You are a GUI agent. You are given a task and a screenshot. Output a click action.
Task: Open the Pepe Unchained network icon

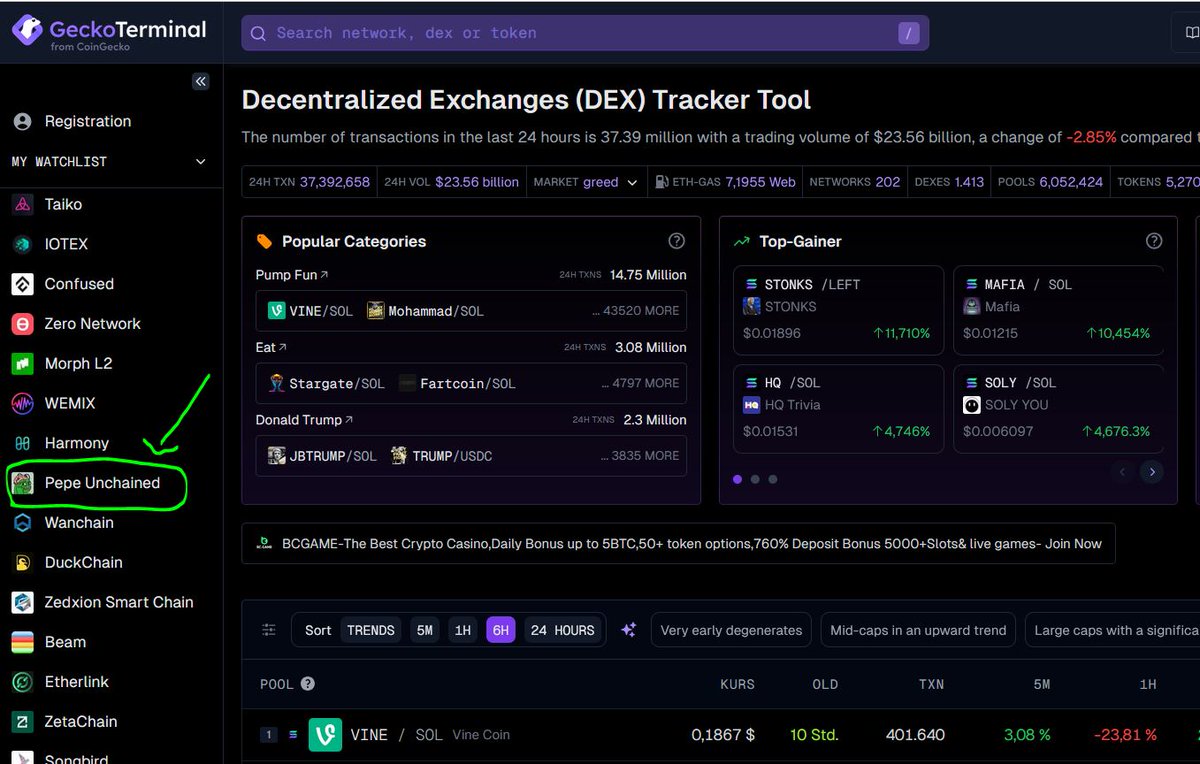point(22,483)
